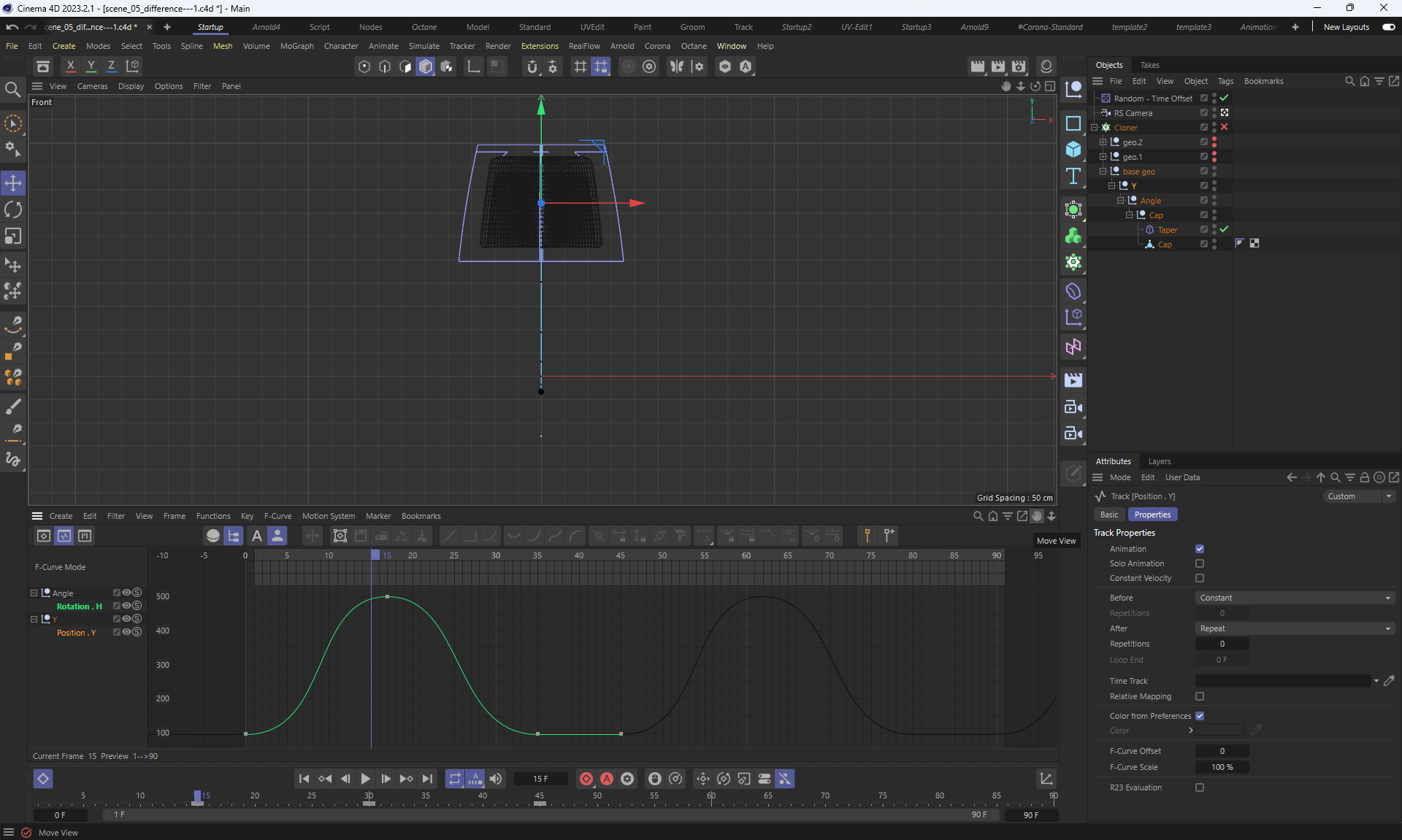Toggle the Relative Mapping checkbox

[x=1199, y=696]
